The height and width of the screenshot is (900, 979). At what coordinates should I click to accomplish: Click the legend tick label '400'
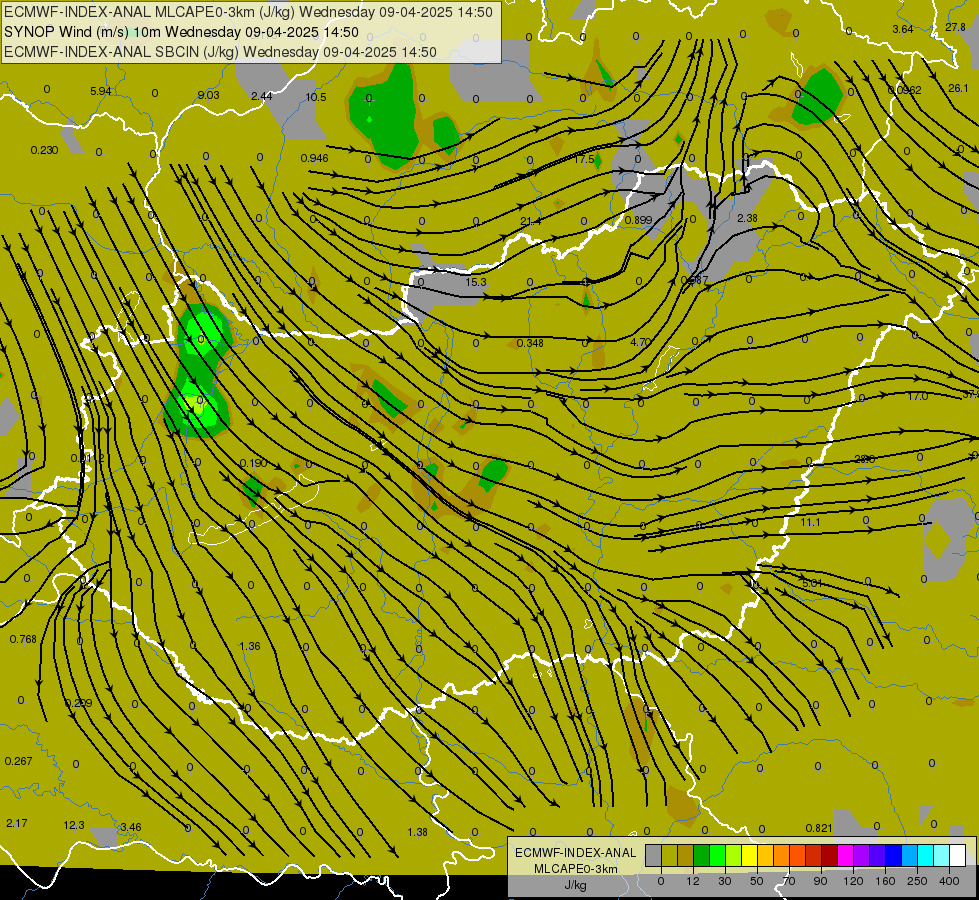coord(949,881)
